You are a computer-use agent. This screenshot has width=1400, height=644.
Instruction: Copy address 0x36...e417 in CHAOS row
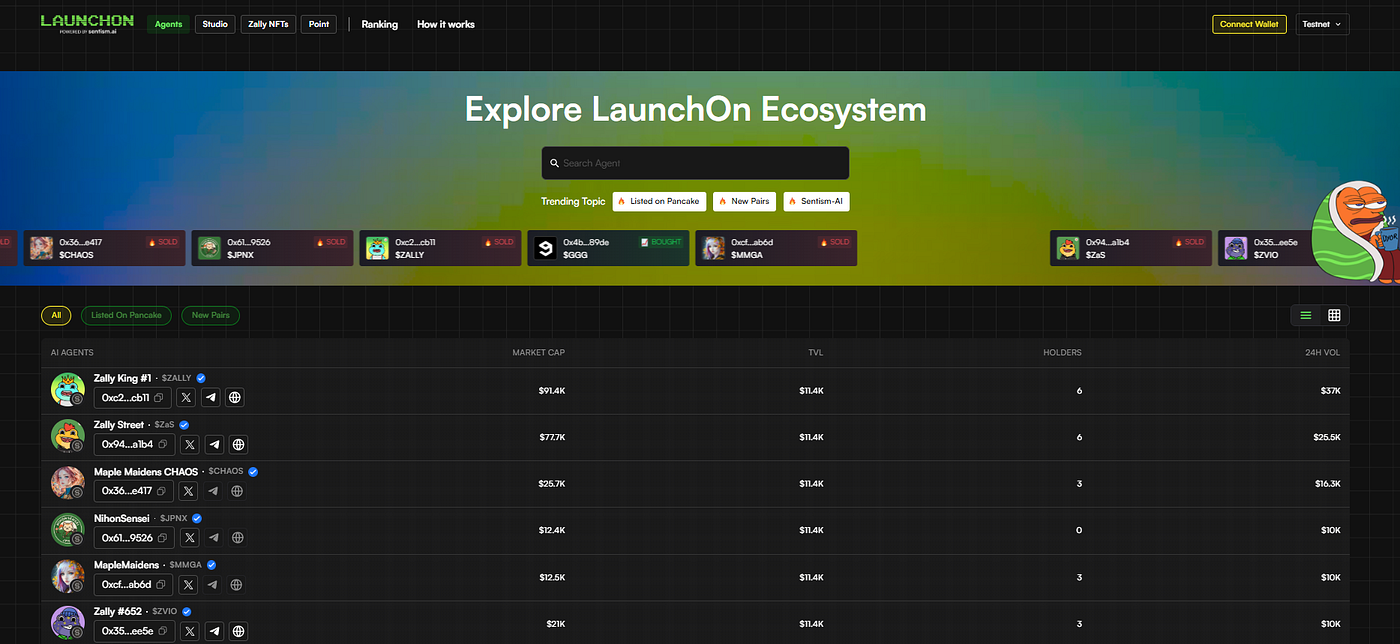(x=161, y=491)
